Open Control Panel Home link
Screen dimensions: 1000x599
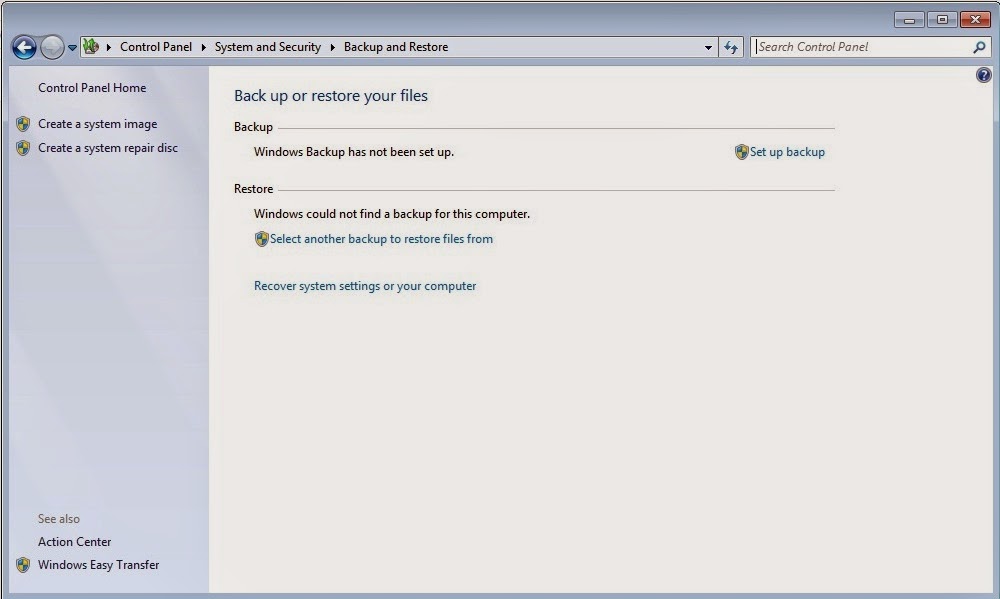click(92, 87)
